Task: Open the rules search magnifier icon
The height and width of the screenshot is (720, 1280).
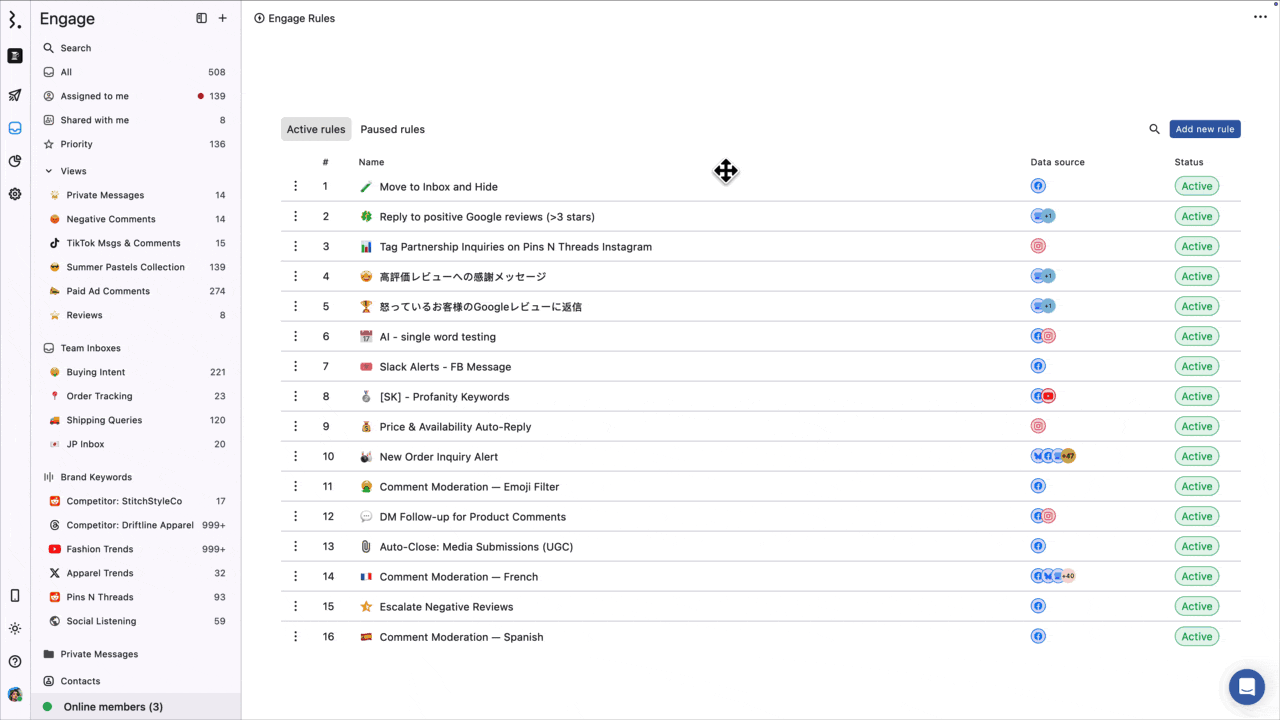Action: point(1154,129)
